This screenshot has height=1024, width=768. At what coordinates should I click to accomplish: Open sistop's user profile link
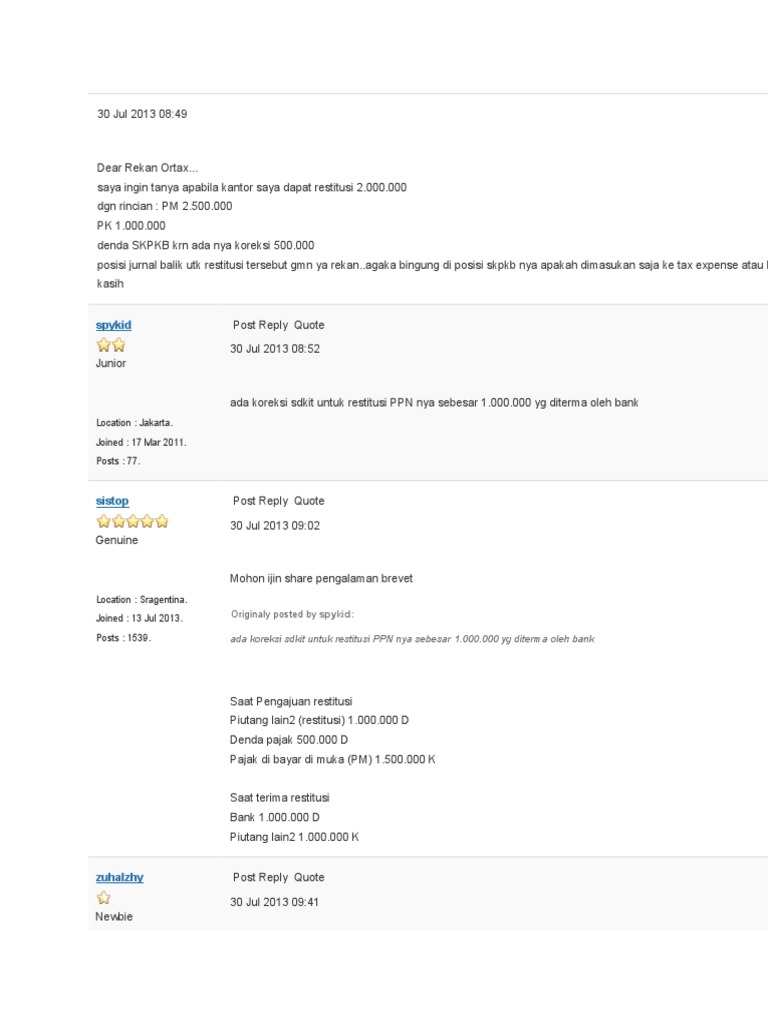[112, 501]
